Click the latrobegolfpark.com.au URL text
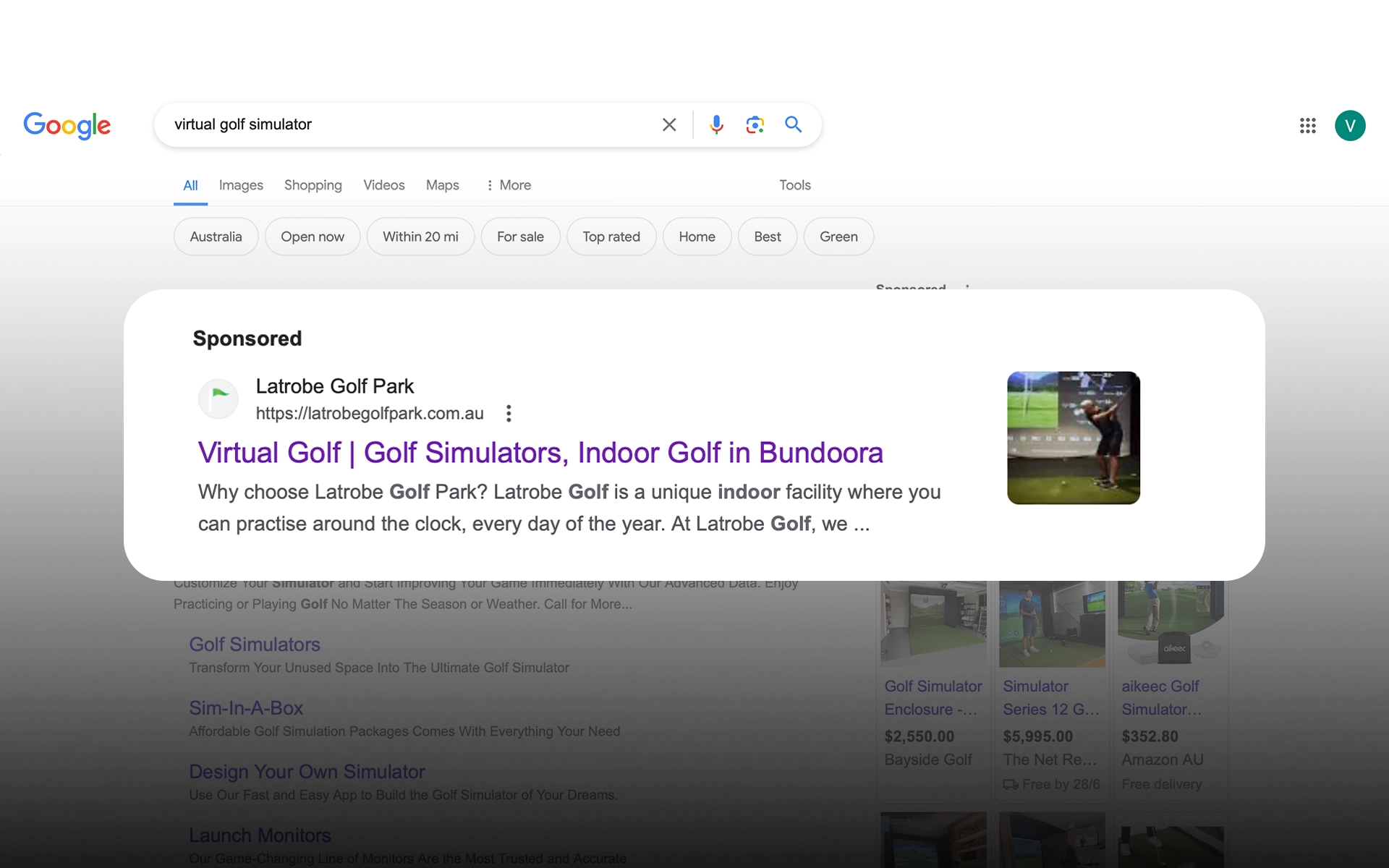This screenshot has width=1389, height=868. pos(370,414)
